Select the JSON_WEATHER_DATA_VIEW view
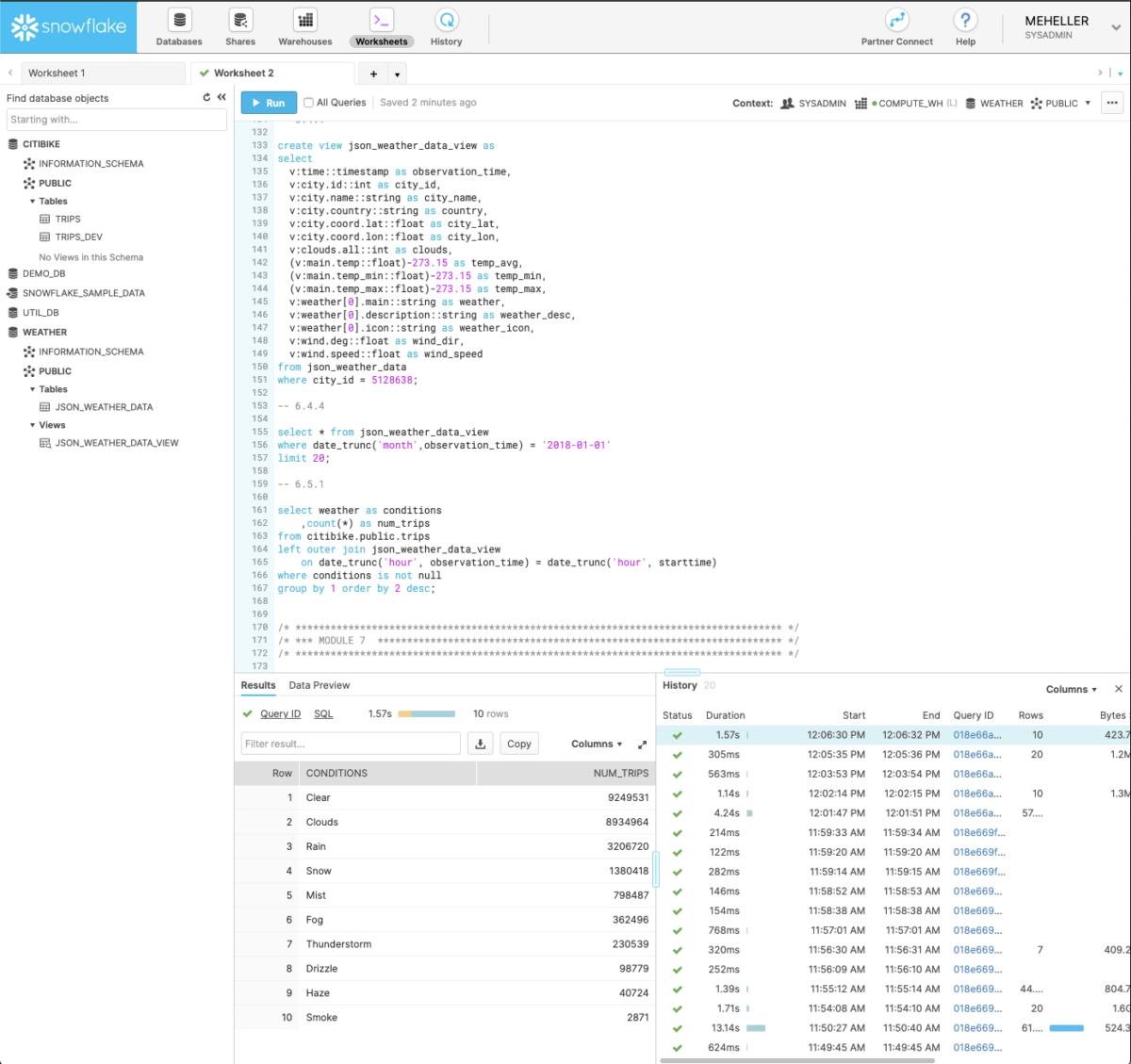Image resolution: width=1131 pixels, height=1064 pixels. click(117, 443)
